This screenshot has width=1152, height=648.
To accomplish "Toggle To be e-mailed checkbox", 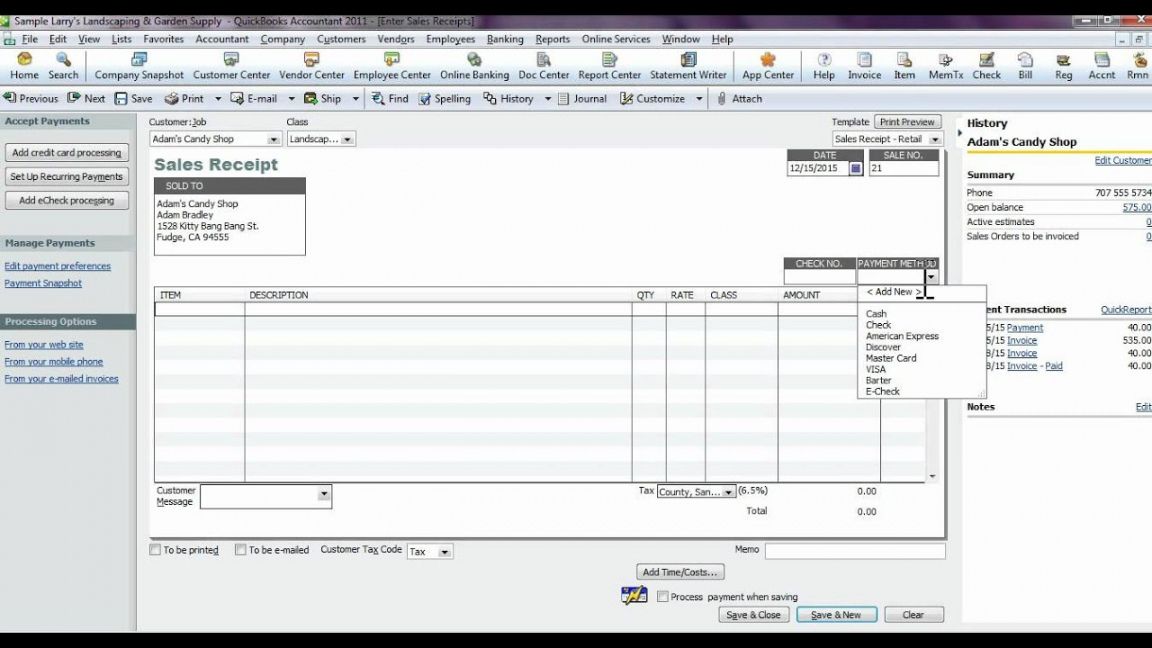I will click(240, 550).
